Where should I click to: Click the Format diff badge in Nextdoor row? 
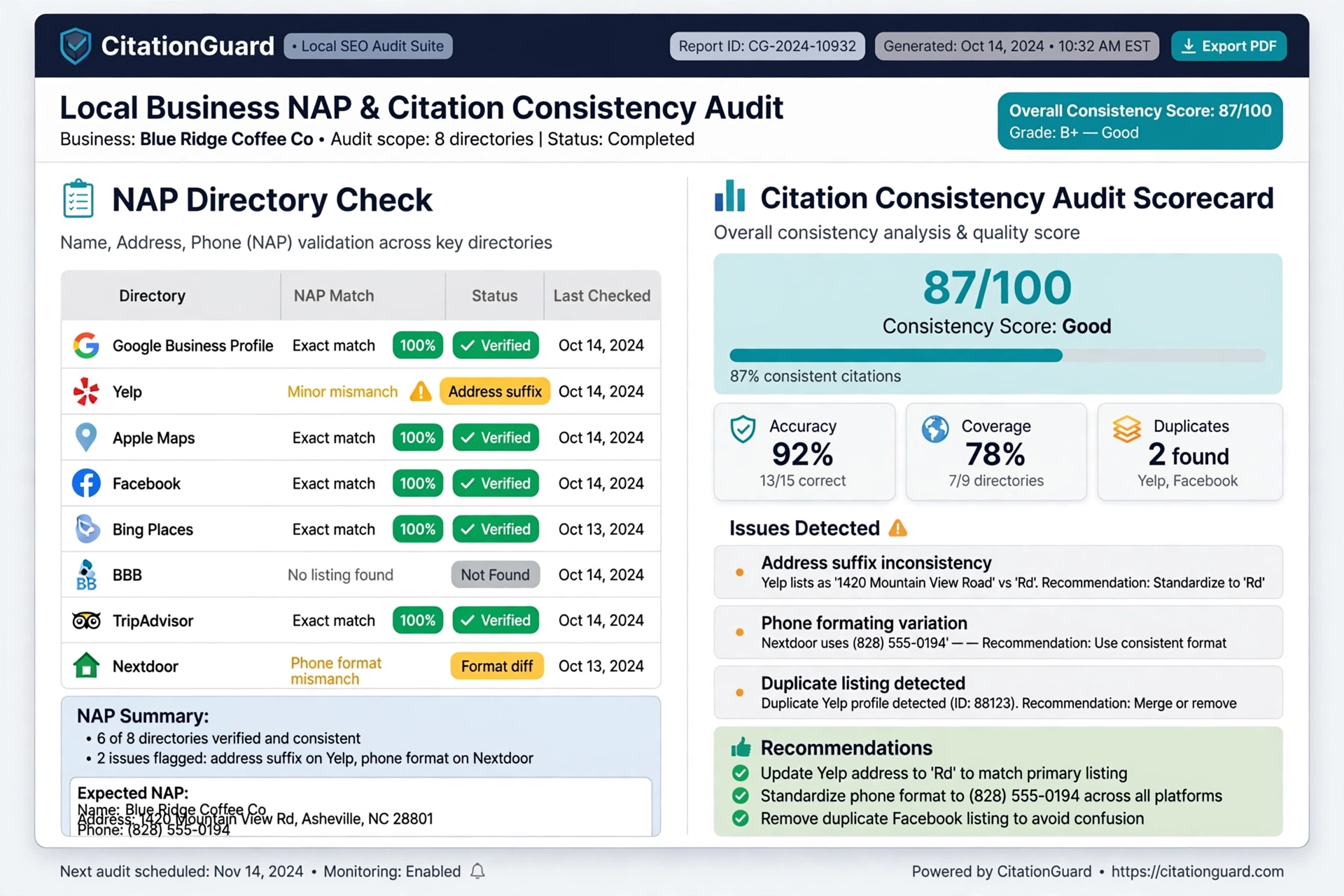pos(497,666)
